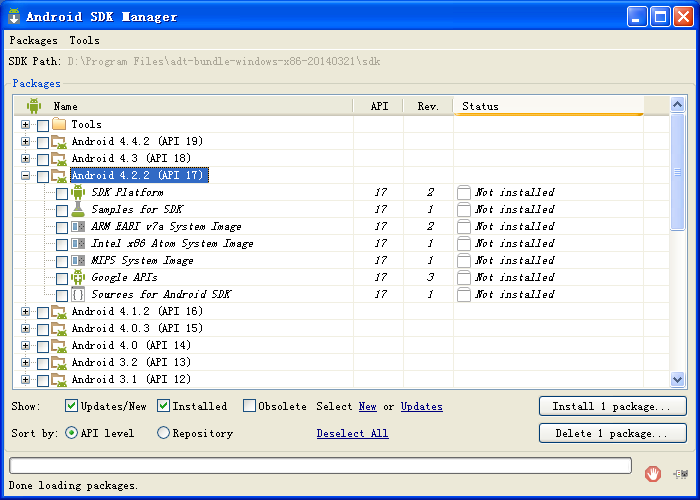Viewport: 700px width, 500px height.
Task: Open the Packages menu
Action: point(33,40)
